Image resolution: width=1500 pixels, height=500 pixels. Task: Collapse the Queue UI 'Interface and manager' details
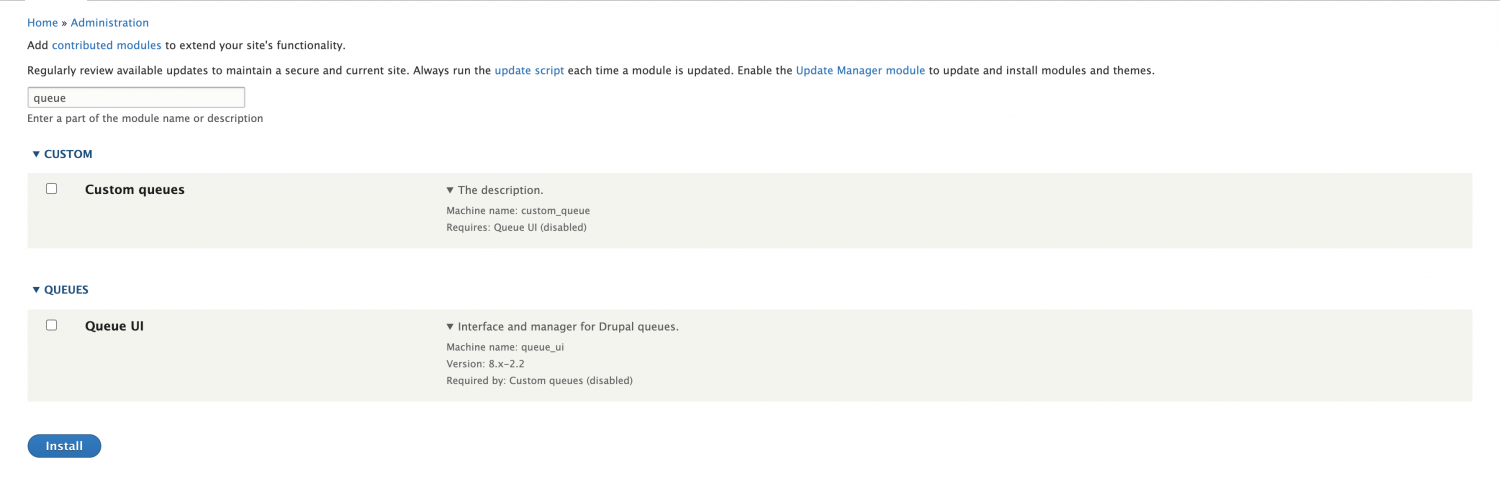(563, 326)
